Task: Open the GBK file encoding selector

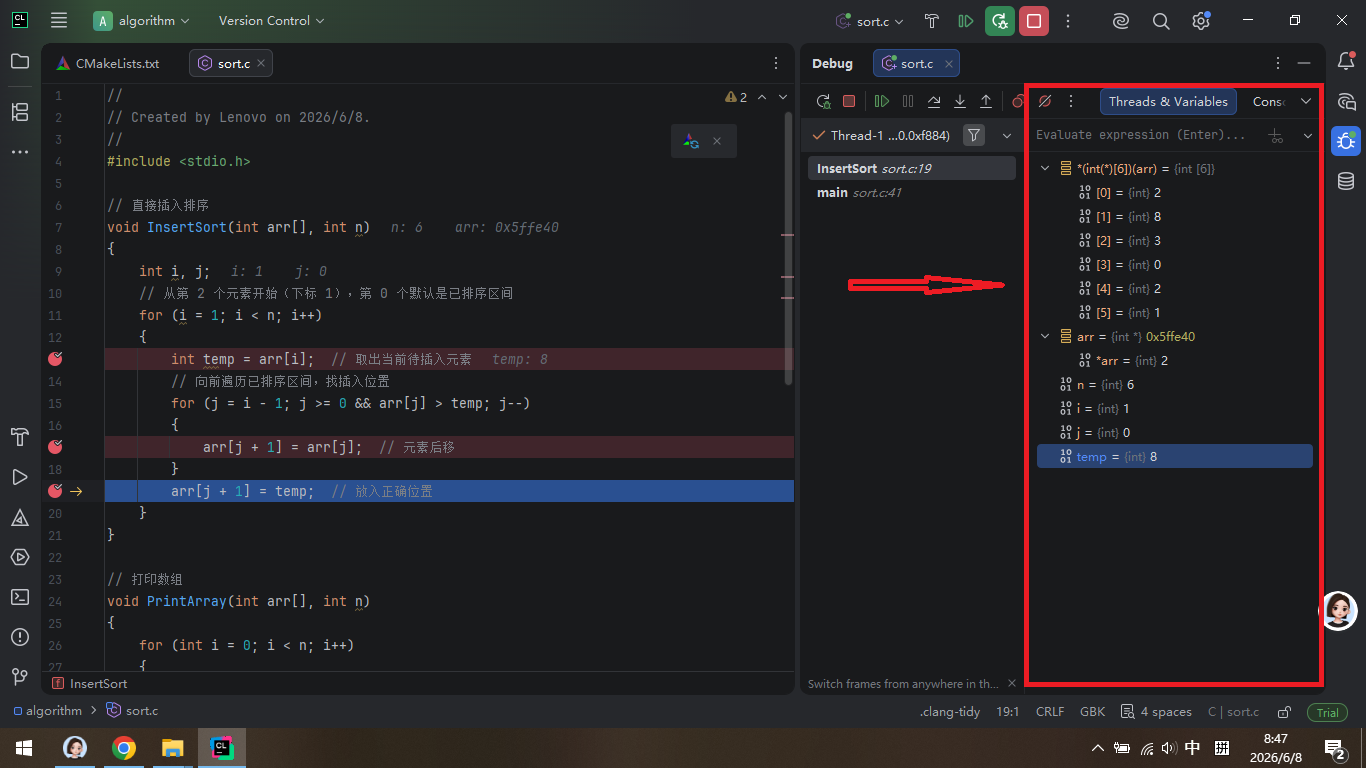Action: 1093,712
